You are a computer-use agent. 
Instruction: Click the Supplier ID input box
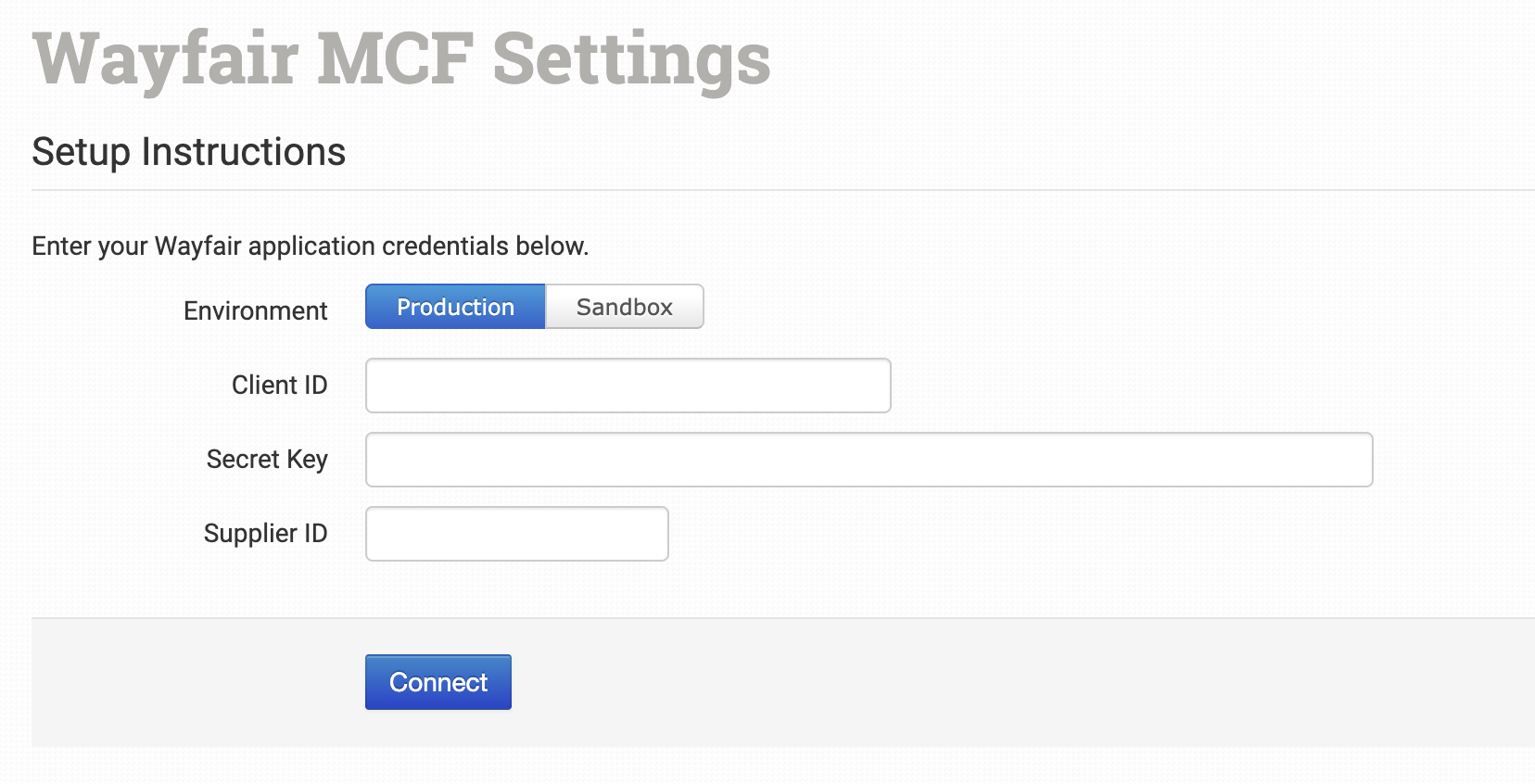pyautogui.click(x=516, y=534)
